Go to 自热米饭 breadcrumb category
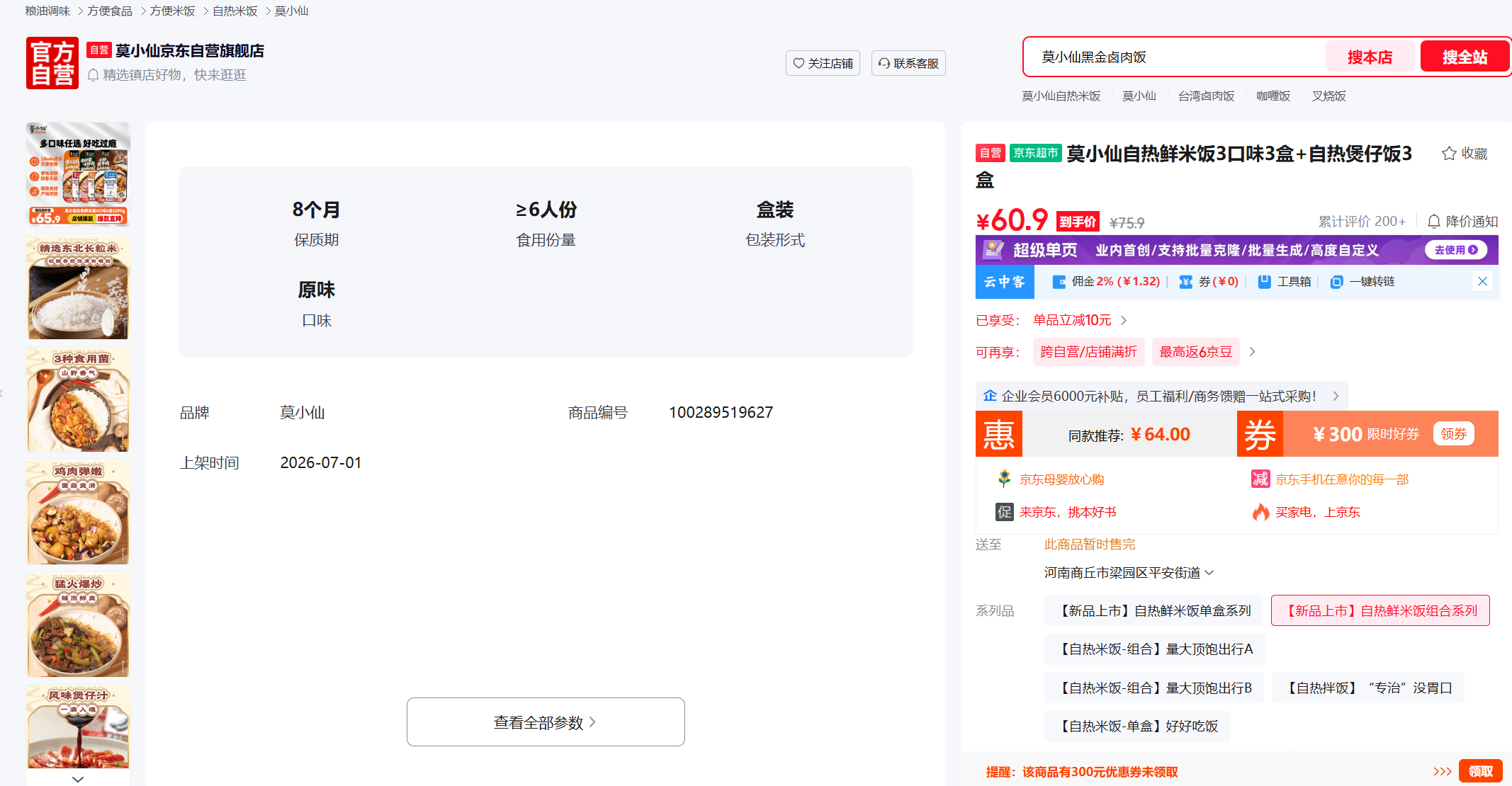This screenshot has height=786, width=1512. (235, 11)
